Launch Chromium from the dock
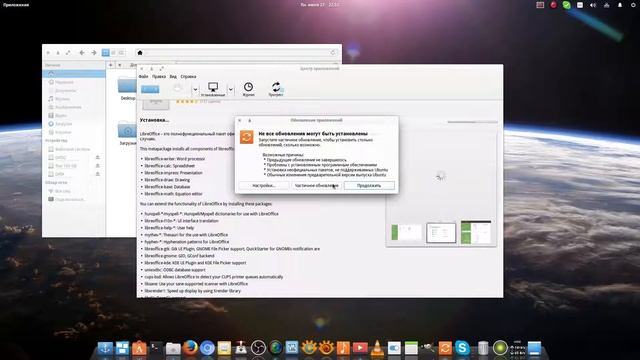The width and height of the screenshot is (640, 360). [x=207, y=348]
